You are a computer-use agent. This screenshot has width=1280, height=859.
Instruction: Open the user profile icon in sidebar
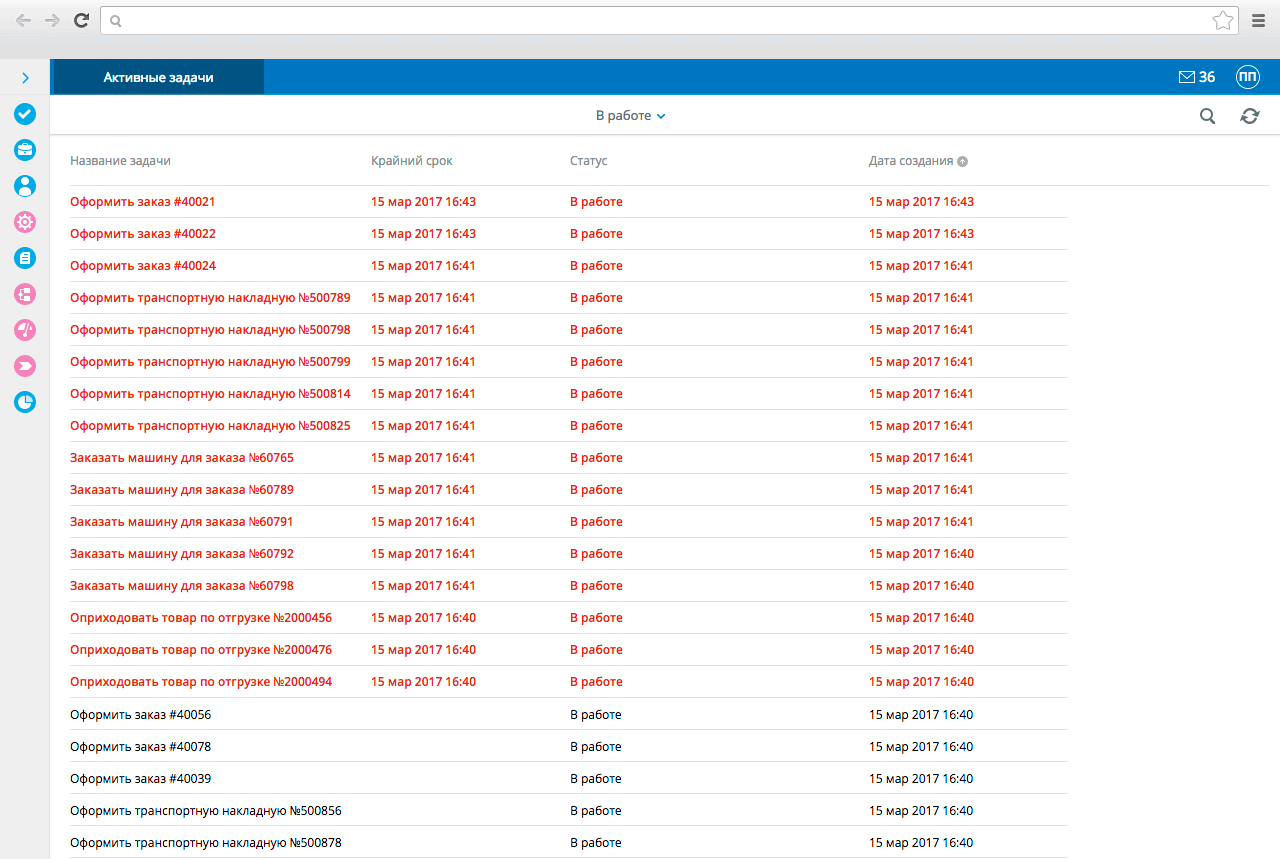25,186
